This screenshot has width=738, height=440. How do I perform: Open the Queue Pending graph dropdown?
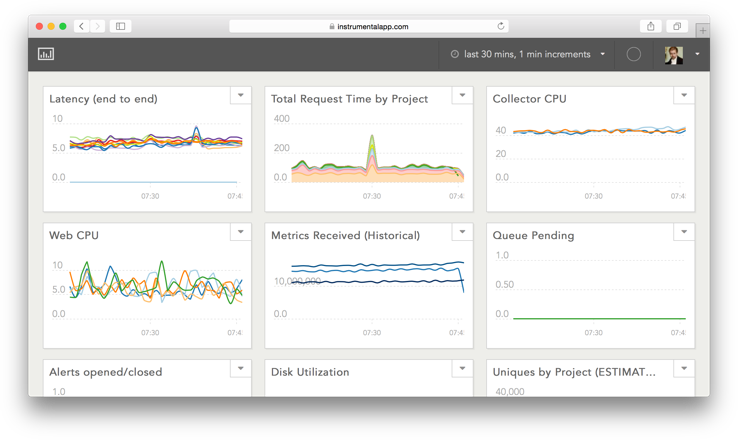click(684, 232)
